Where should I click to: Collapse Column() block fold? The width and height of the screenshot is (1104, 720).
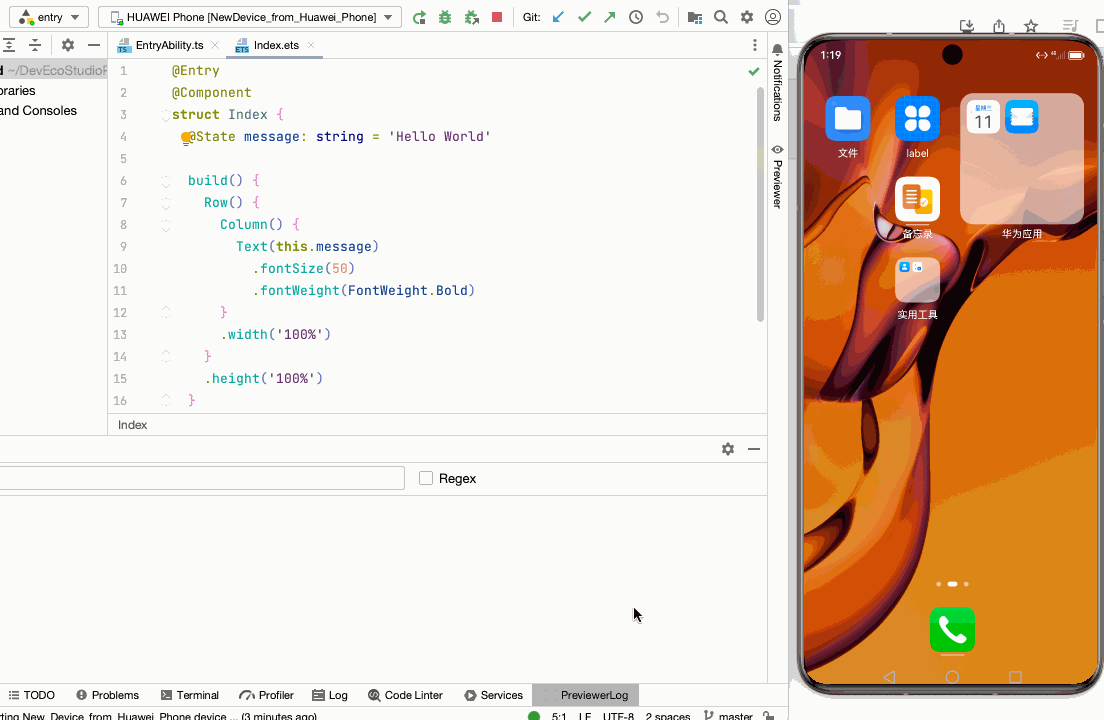tap(165, 225)
